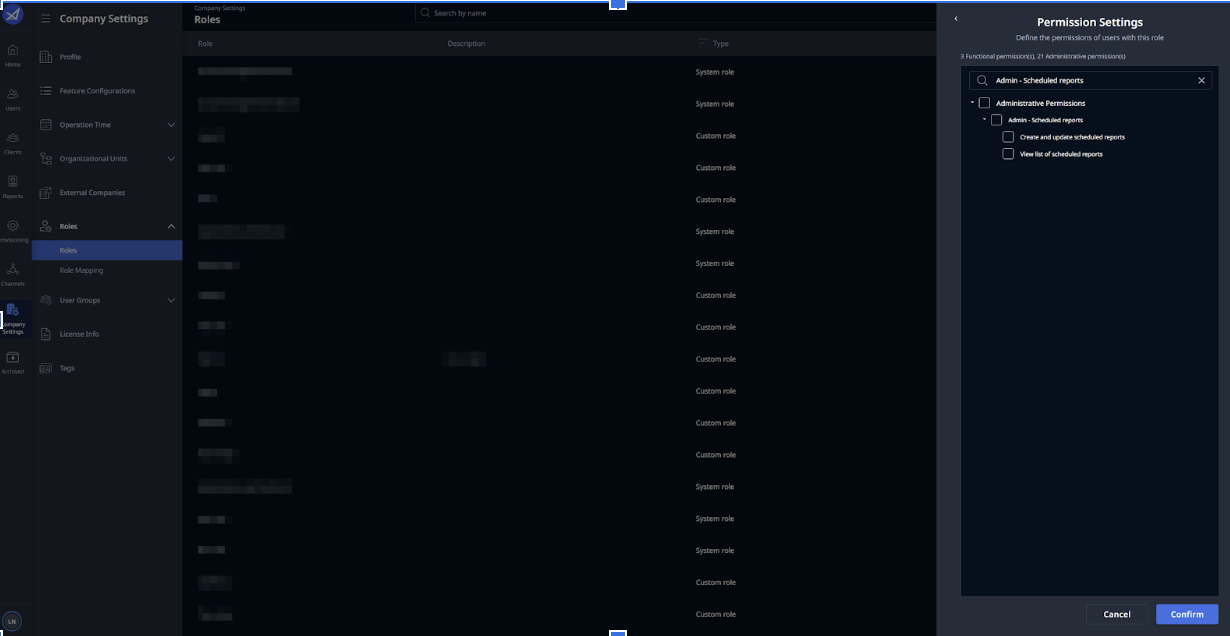Open Company Settings in the left rail

[x=13, y=319]
